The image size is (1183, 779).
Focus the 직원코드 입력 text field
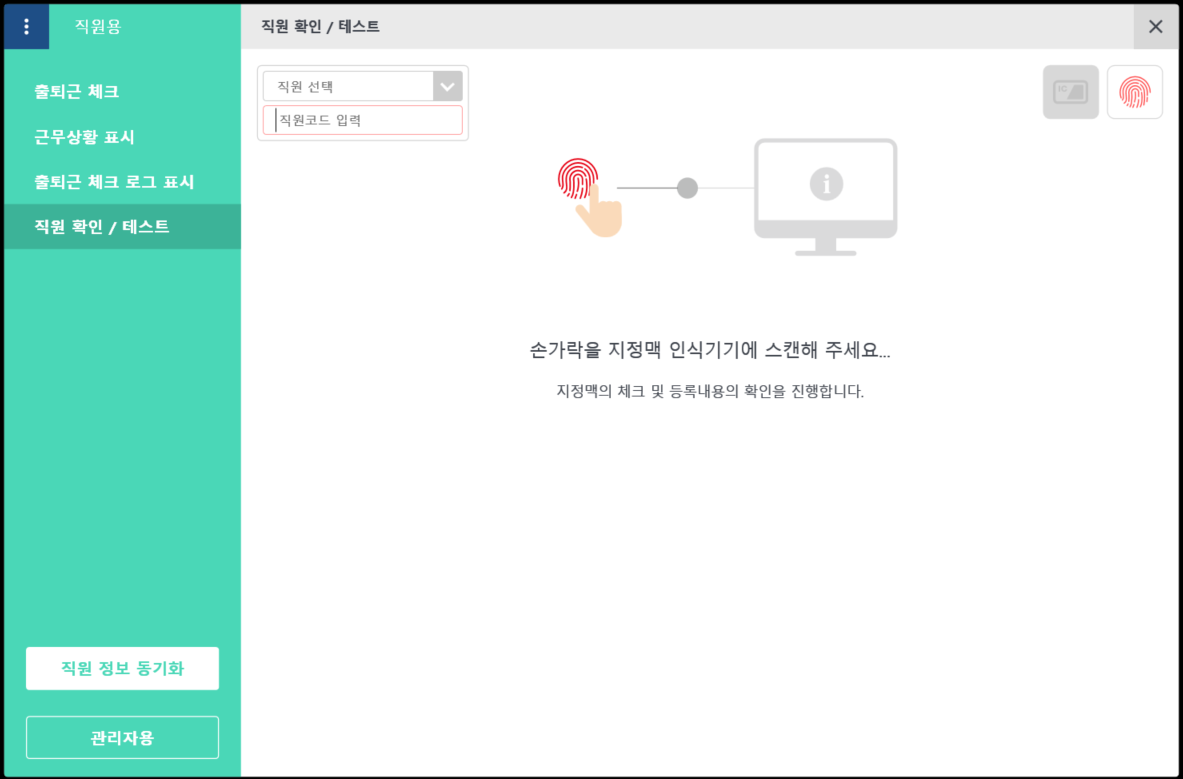point(363,120)
